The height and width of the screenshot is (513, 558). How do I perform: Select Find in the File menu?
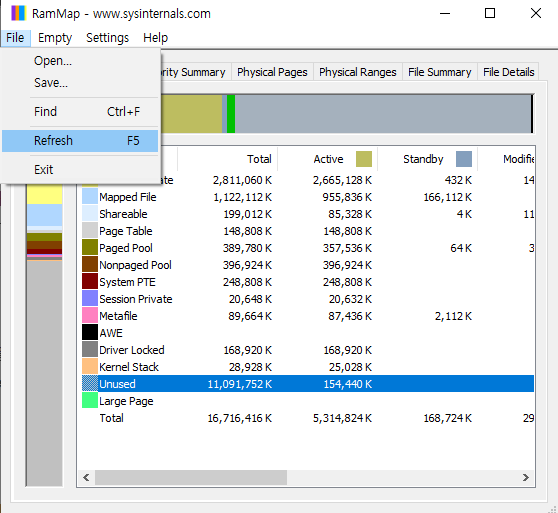click(80, 112)
